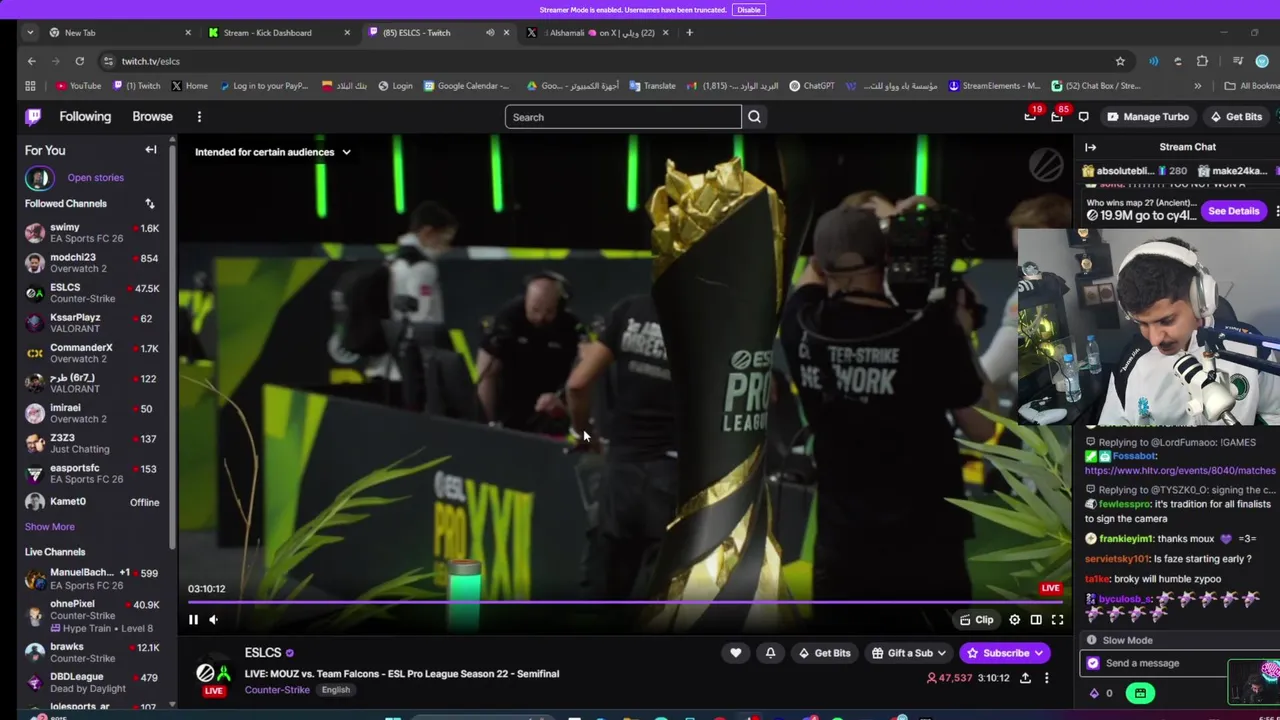Toggle theatre mode on the player
The image size is (1280, 720).
(1036, 620)
